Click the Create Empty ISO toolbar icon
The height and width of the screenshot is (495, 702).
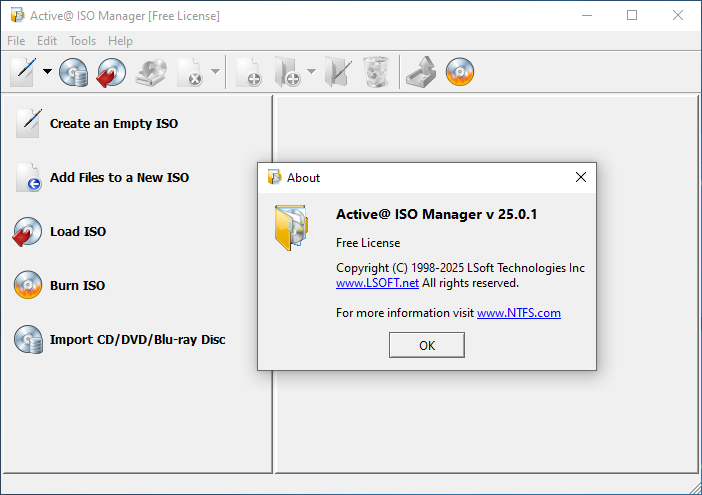click(24, 72)
